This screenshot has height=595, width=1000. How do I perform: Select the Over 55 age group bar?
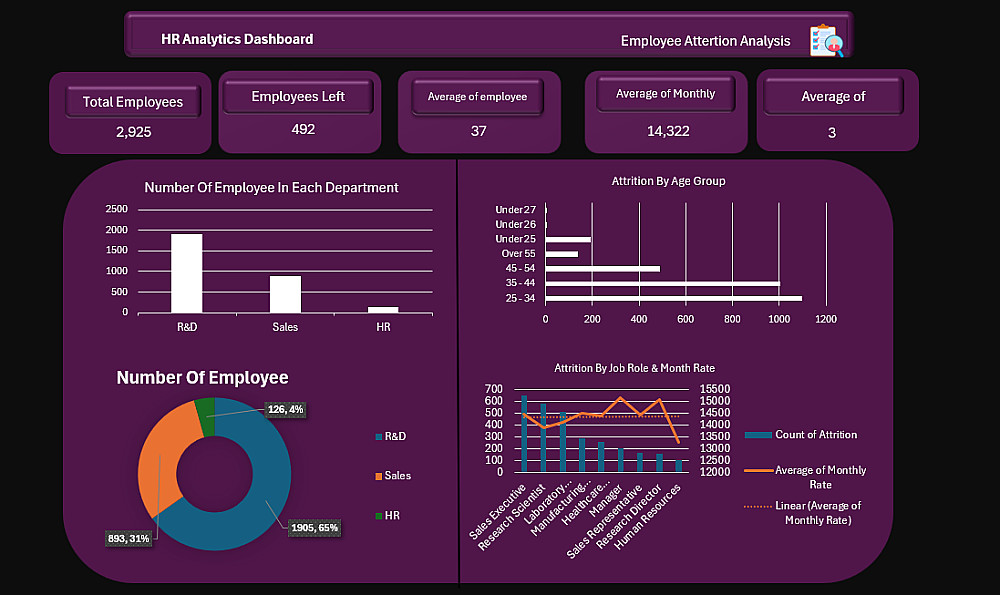(562, 254)
